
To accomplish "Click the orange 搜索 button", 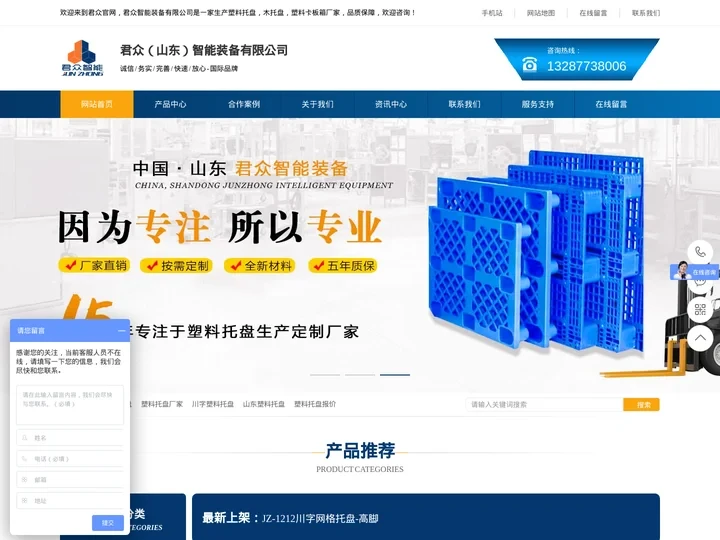I will click(x=641, y=405).
